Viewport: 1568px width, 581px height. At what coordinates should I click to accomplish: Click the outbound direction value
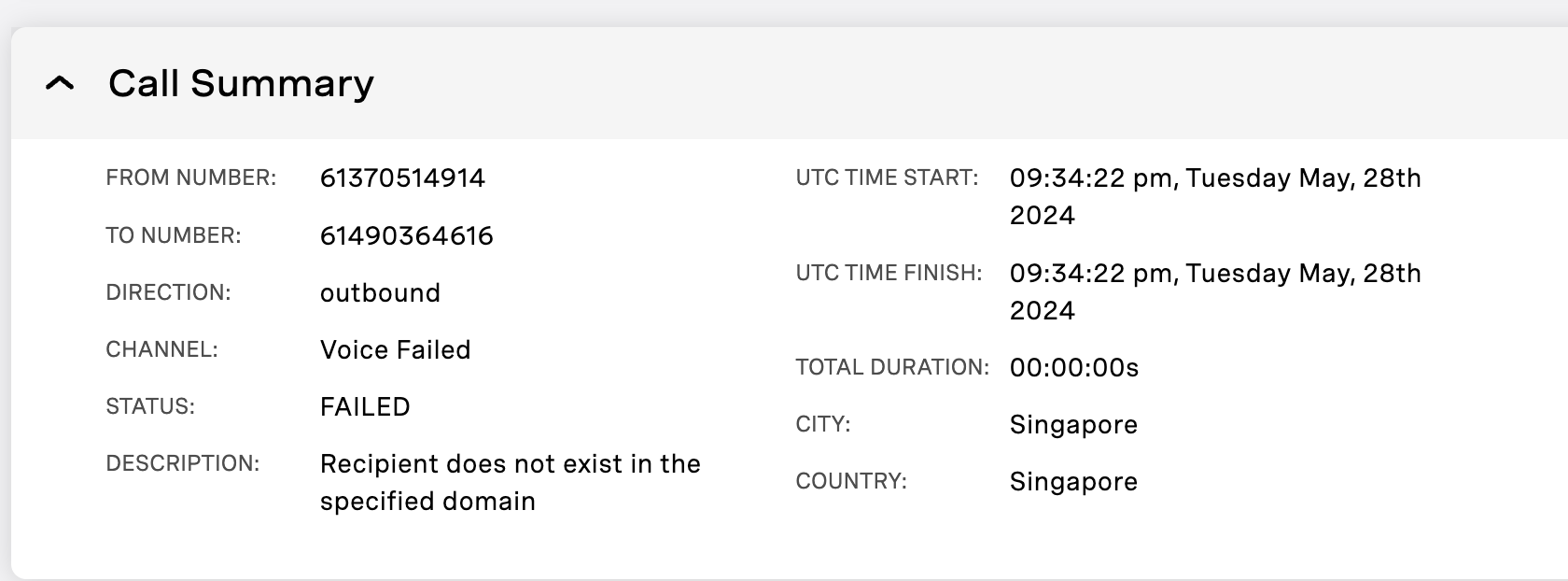tap(380, 293)
